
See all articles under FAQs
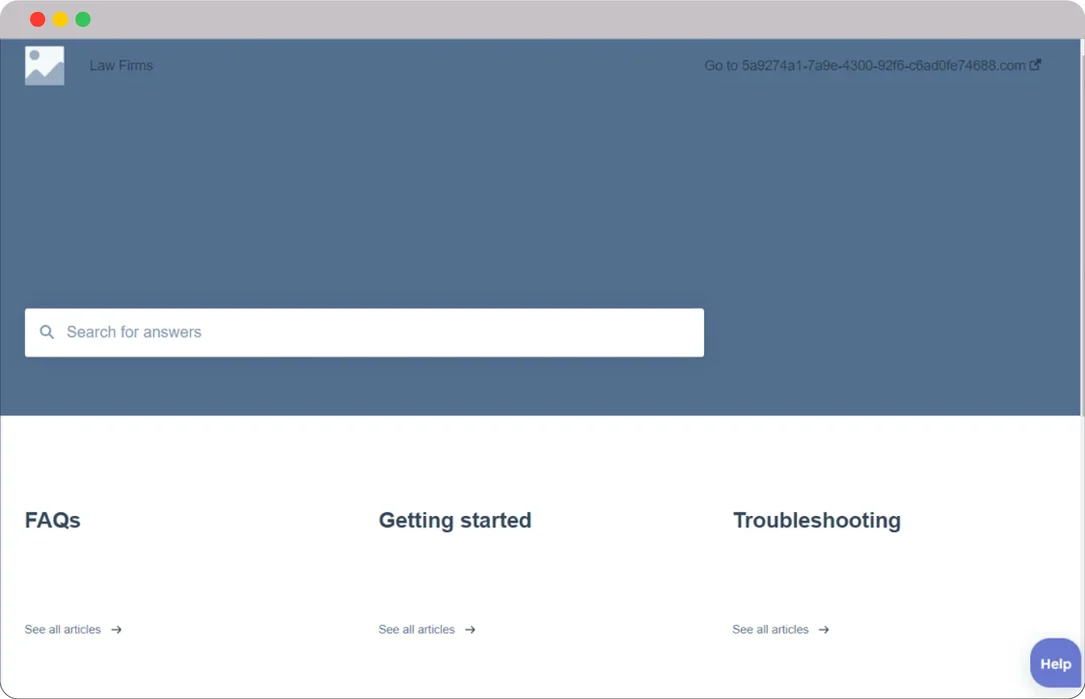point(63,629)
